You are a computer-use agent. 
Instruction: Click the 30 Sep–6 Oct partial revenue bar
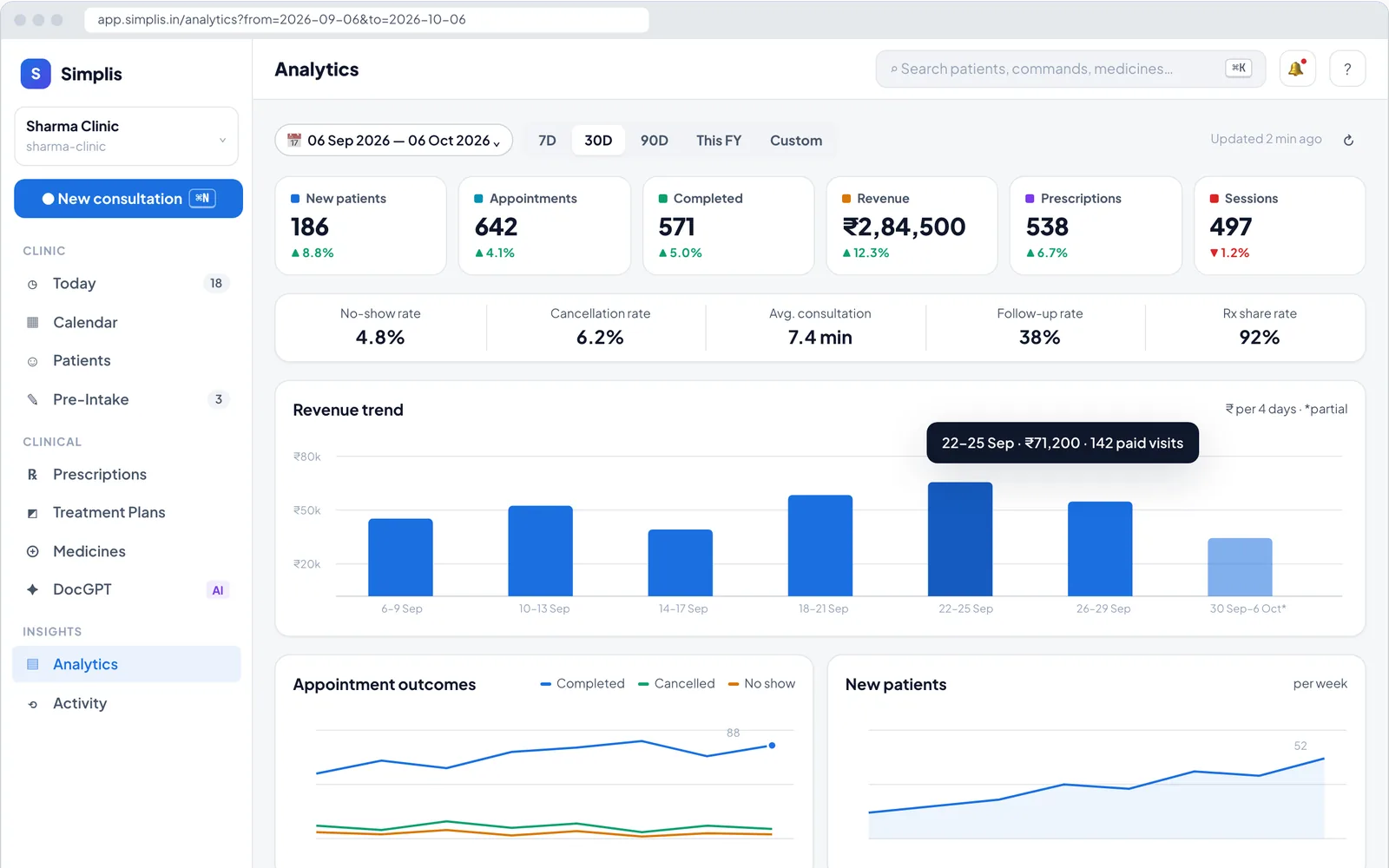(1240, 567)
